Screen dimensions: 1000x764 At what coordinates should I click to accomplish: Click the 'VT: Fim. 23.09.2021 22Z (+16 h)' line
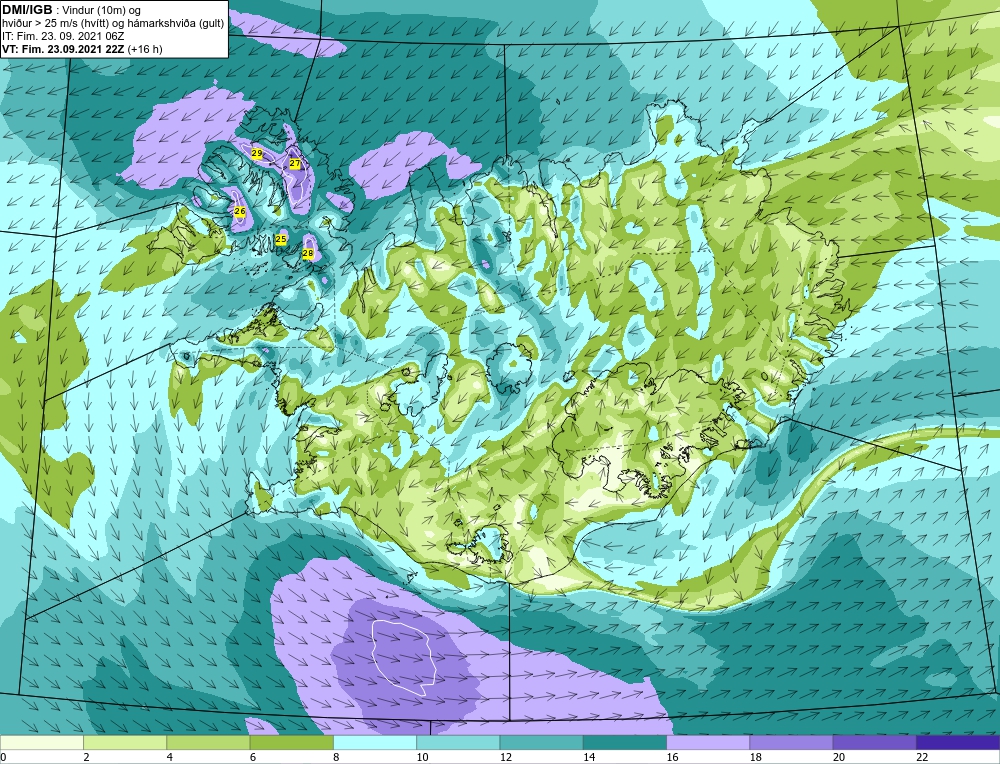pos(82,49)
